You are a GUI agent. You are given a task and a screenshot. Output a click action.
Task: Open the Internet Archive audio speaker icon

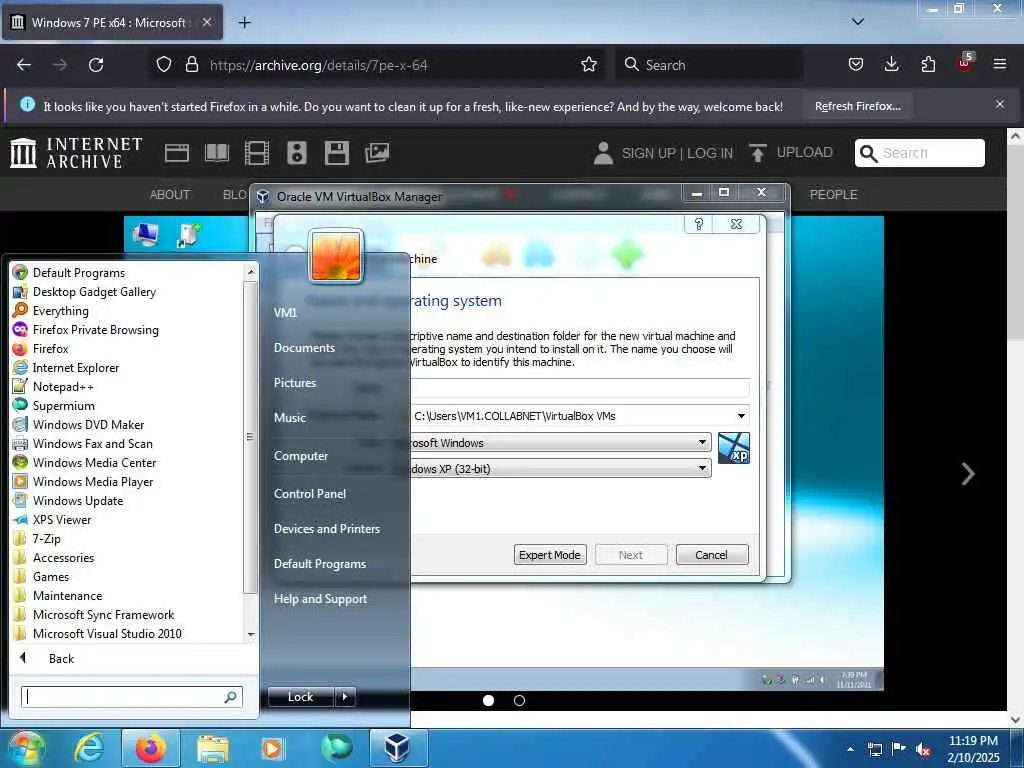(x=296, y=153)
